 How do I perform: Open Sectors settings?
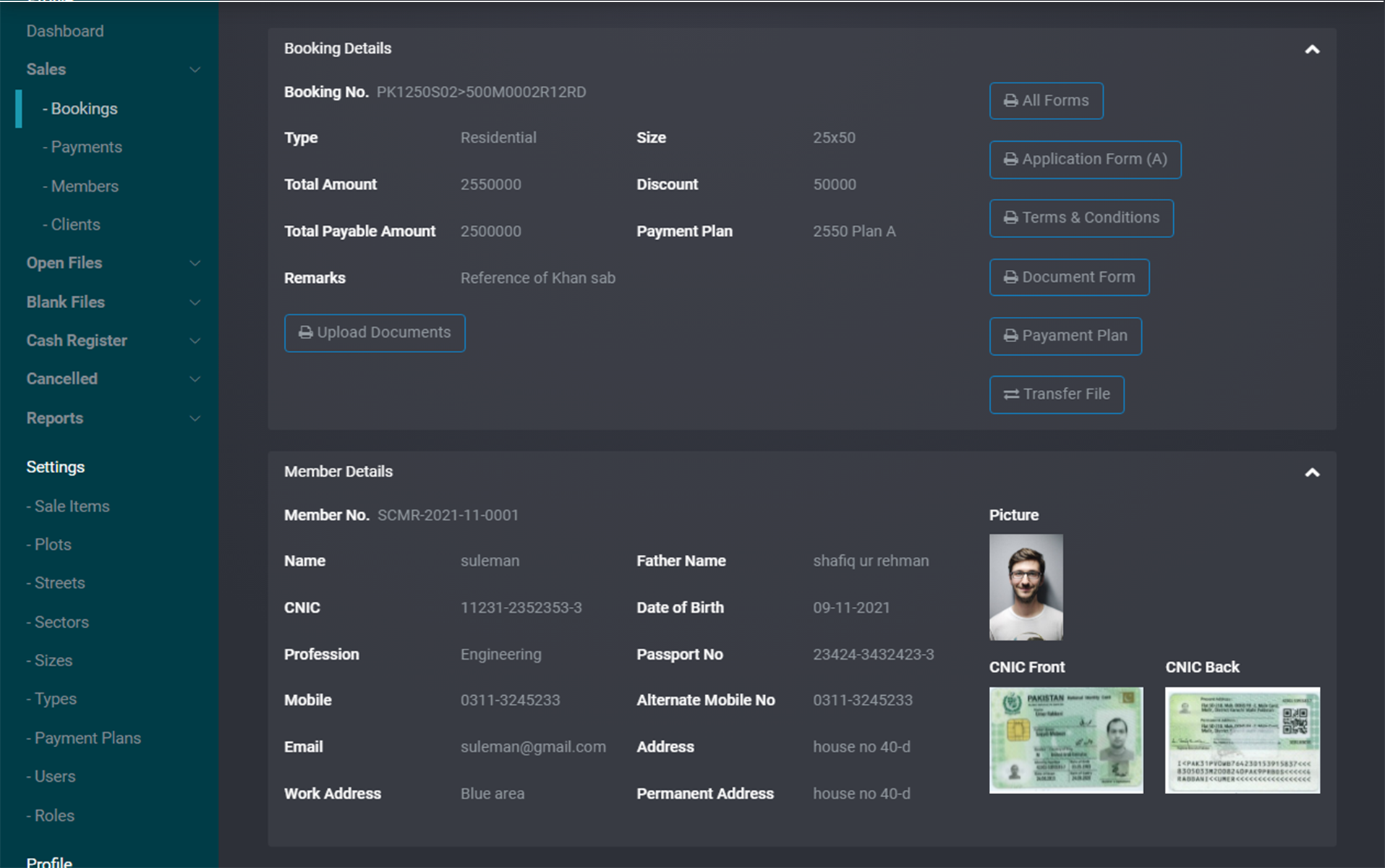point(58,622)
